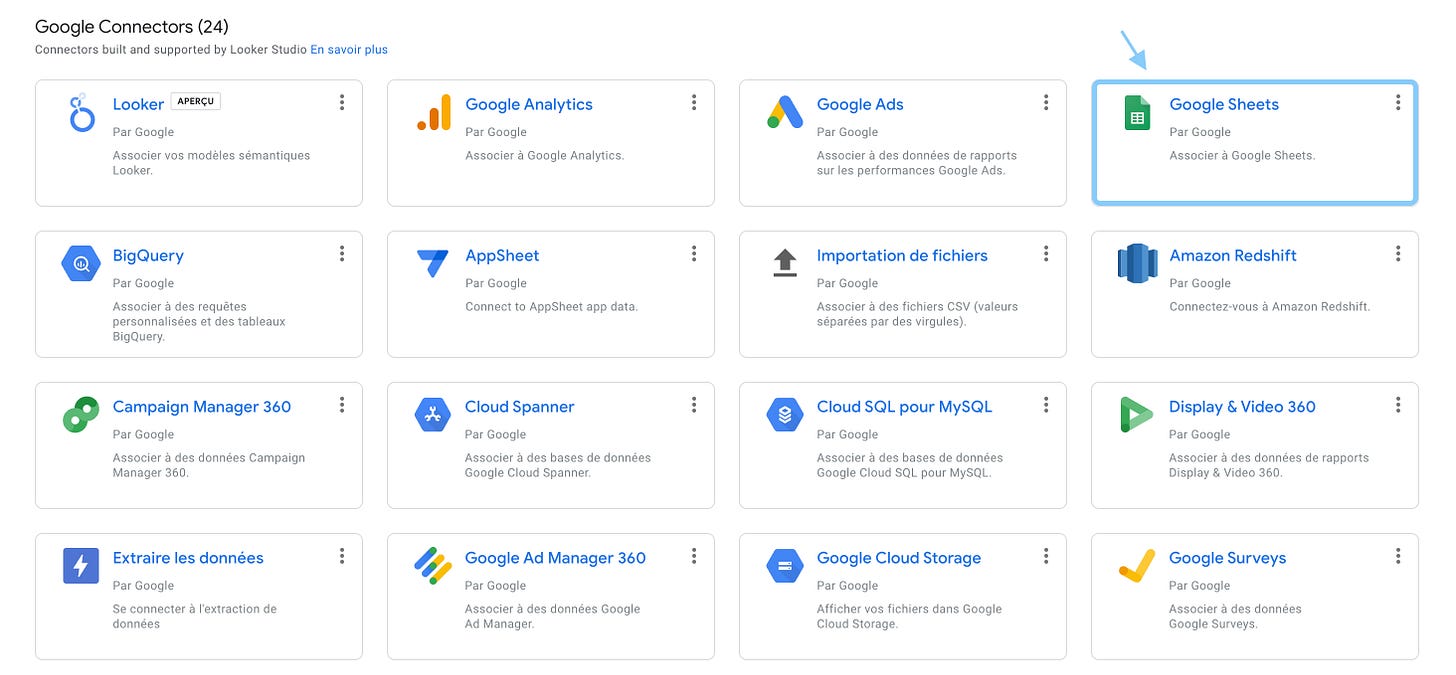
Task: Click the BigQuery hexagon icon
Action: coord(81,264)
